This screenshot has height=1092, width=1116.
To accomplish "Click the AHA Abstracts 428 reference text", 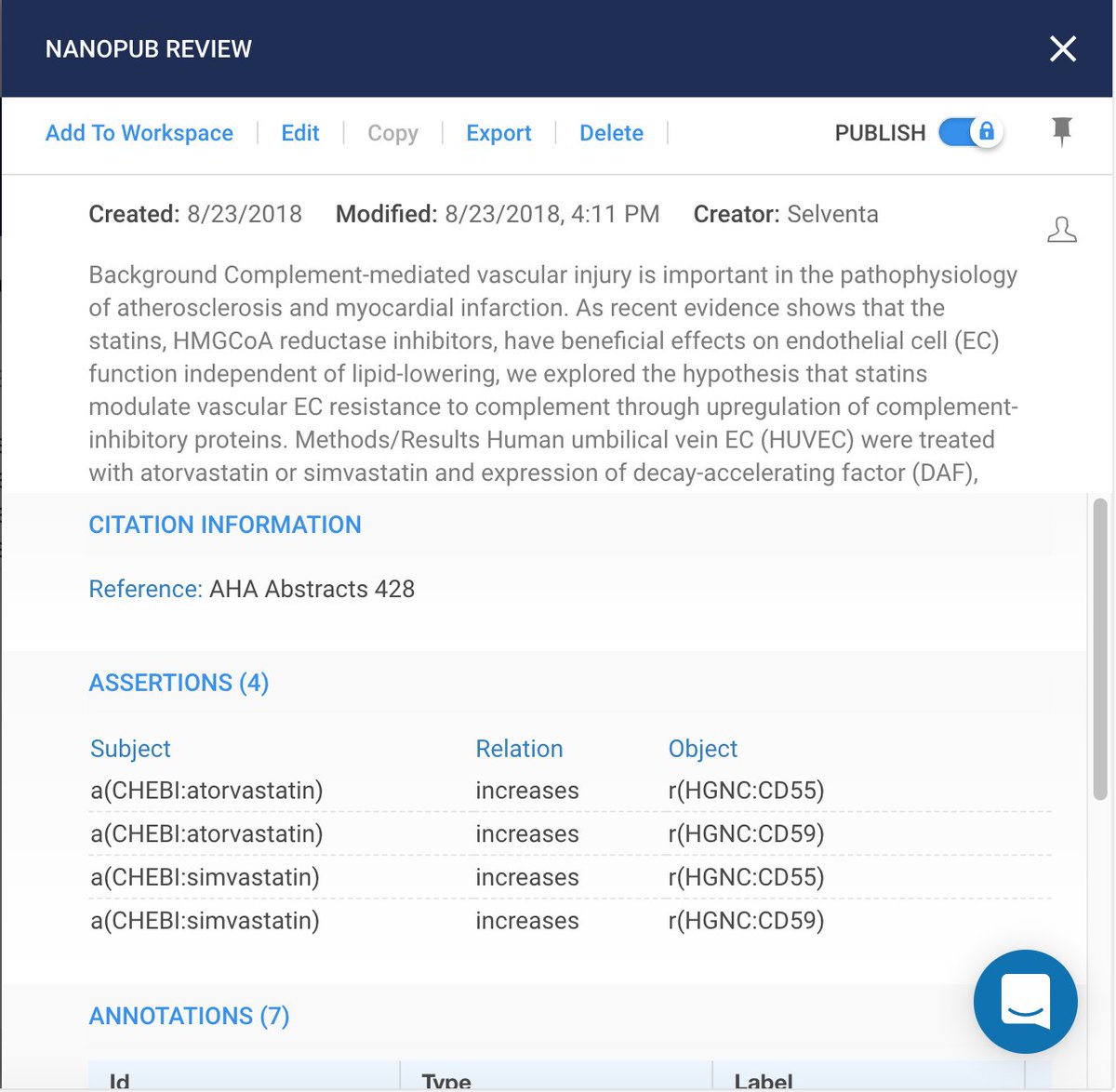I will click(x=312, y=589).
